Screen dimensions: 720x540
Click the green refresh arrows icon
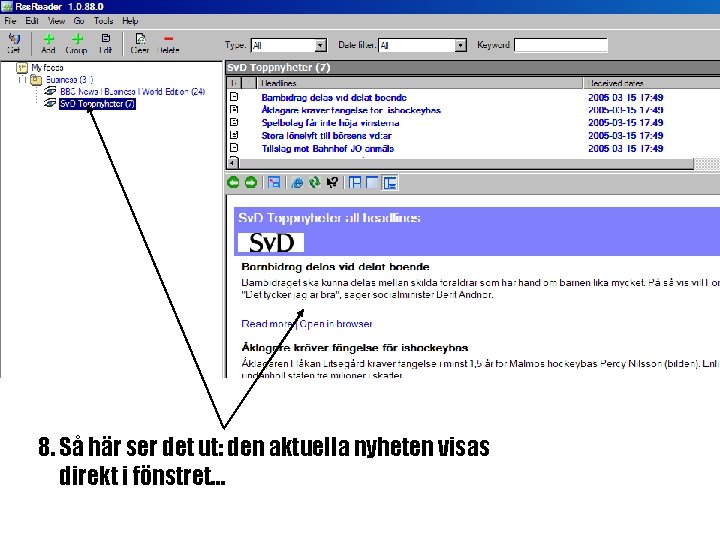pos(315,183)
